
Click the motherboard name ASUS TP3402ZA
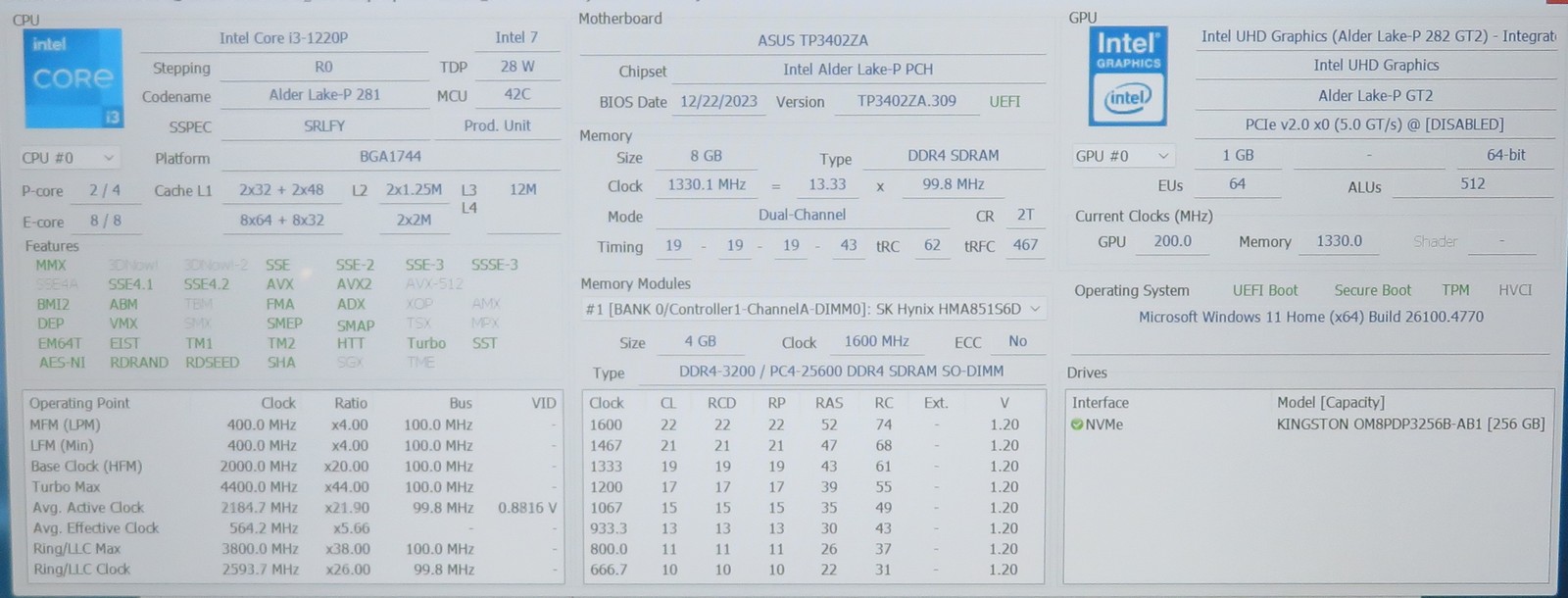812,40
